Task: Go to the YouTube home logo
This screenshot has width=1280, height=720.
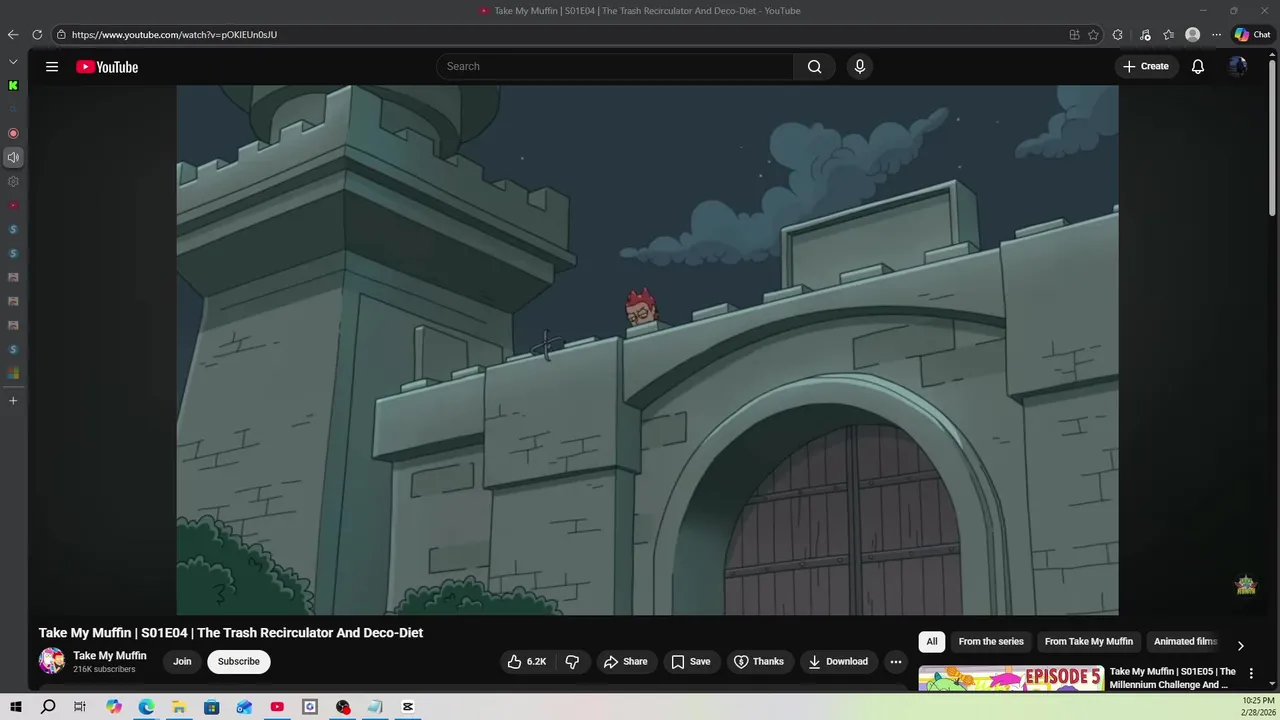Action: pos(107,67)
